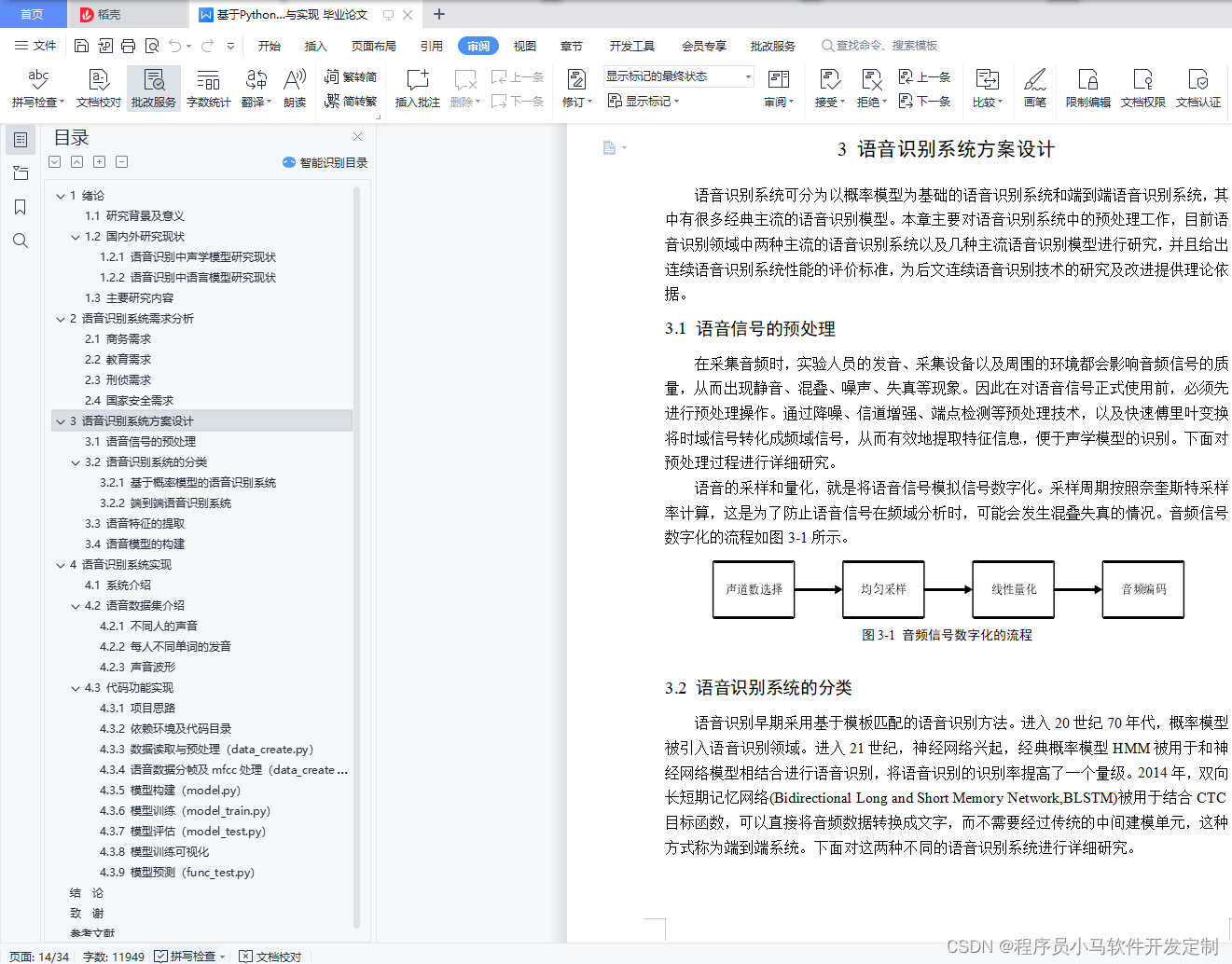Viewport: 1232px width, 964px height.
Task: Open the 显示标记 dropdown
Action: [x=644, y=101]
